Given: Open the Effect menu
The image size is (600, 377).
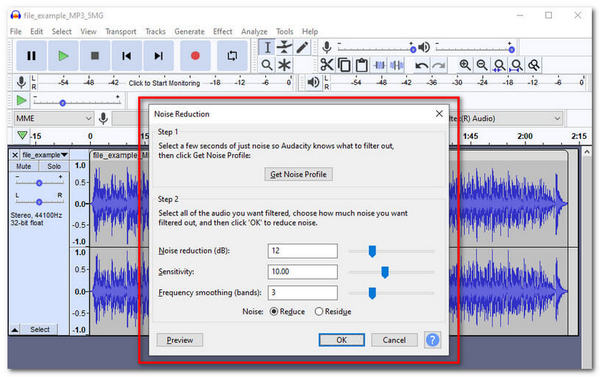Looking at the screenshot, I should [x=223, y=31].
